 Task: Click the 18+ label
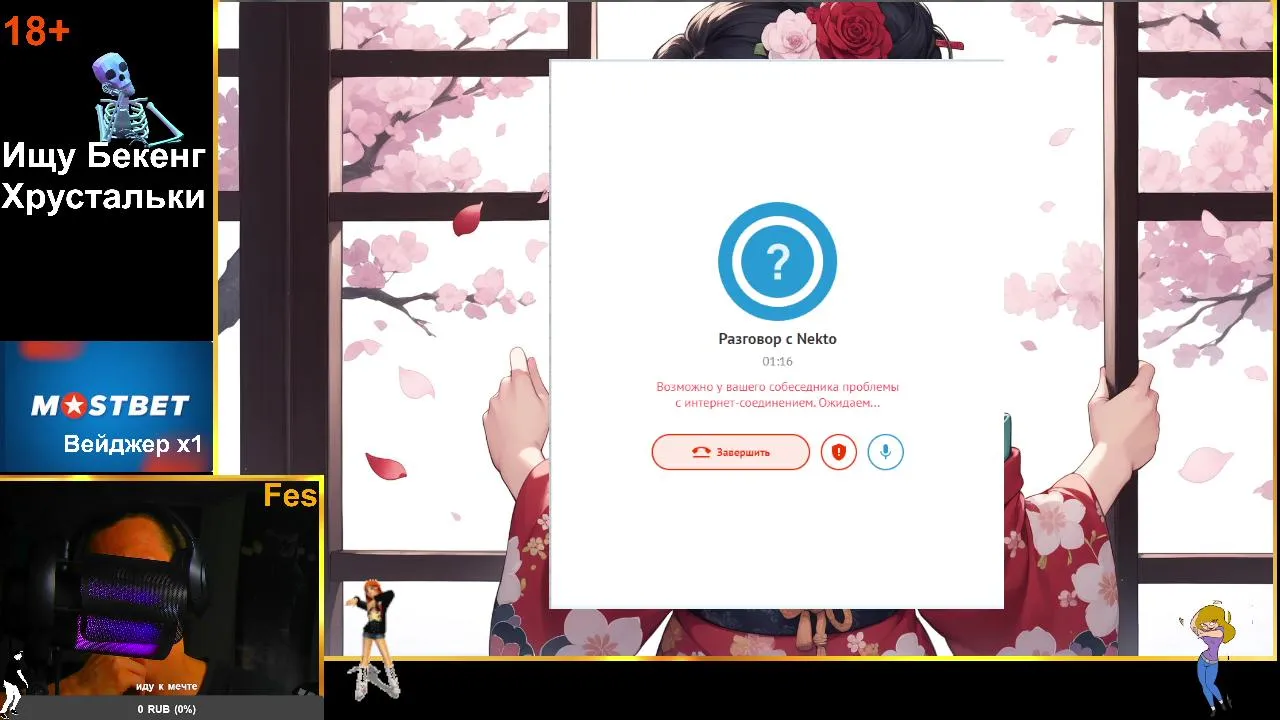(36, 31)
